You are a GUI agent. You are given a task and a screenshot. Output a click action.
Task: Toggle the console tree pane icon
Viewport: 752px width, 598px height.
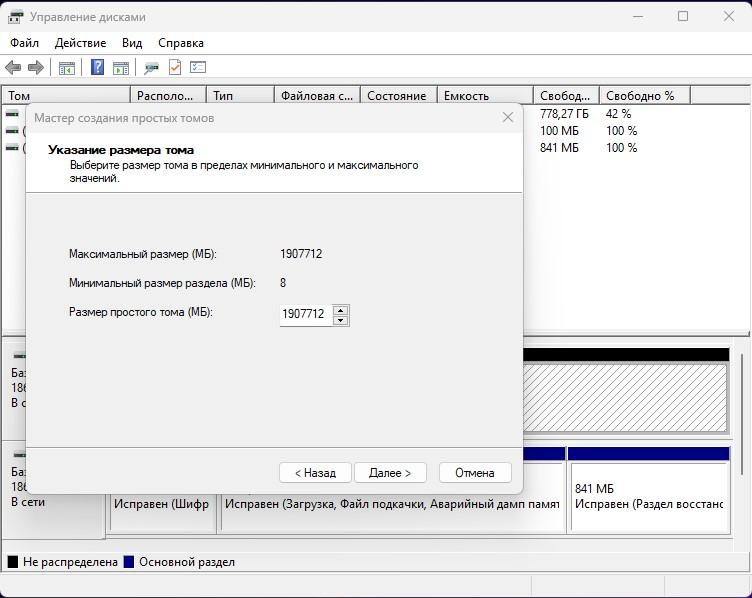coord(67,68)
